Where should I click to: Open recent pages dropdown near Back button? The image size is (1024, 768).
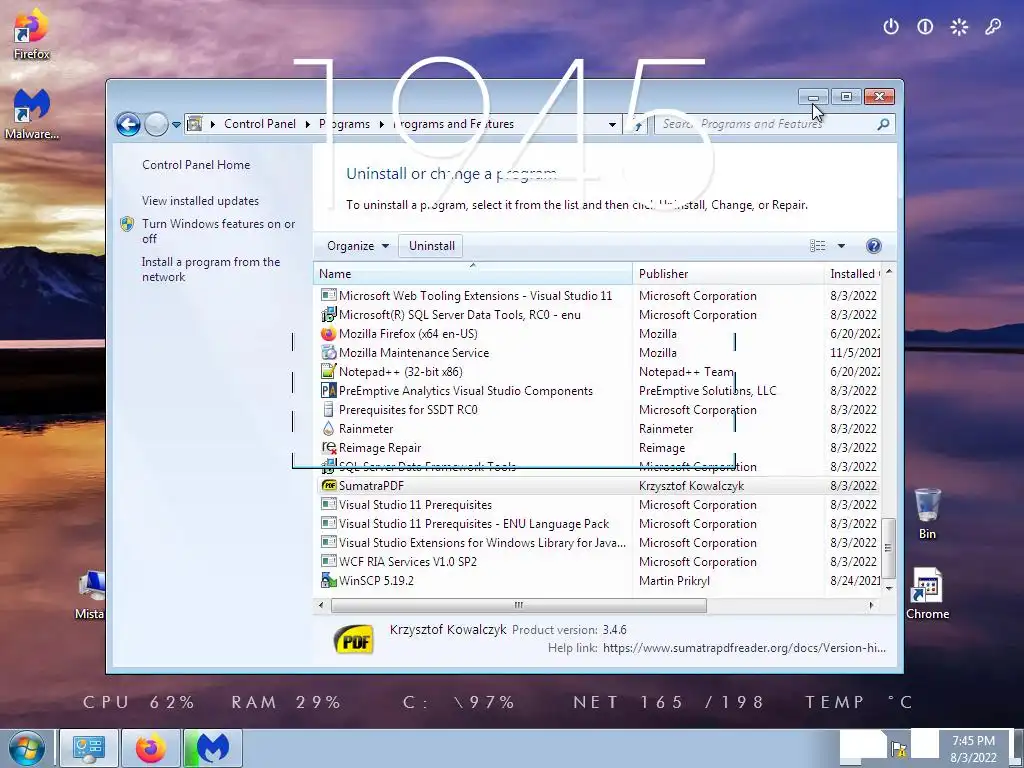coord(176,124)
